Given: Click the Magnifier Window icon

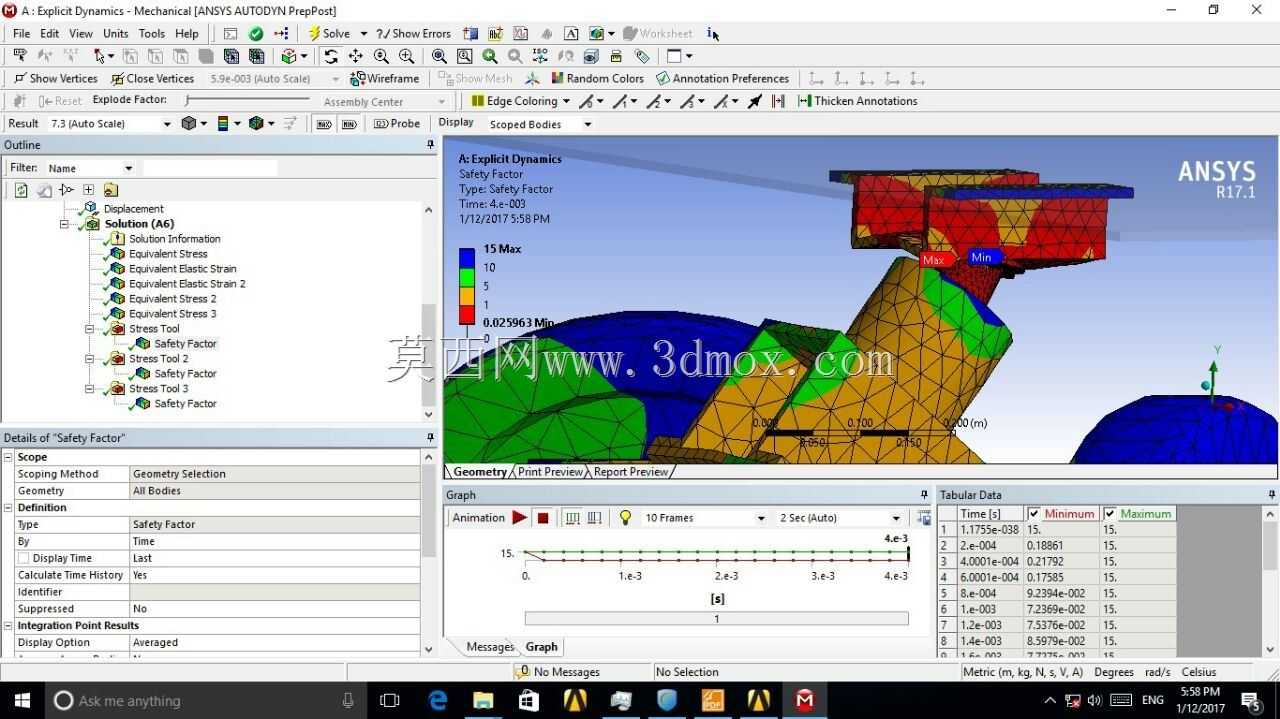Looking at the screenshot, I should pyautogui.click(x=465, y=56).
